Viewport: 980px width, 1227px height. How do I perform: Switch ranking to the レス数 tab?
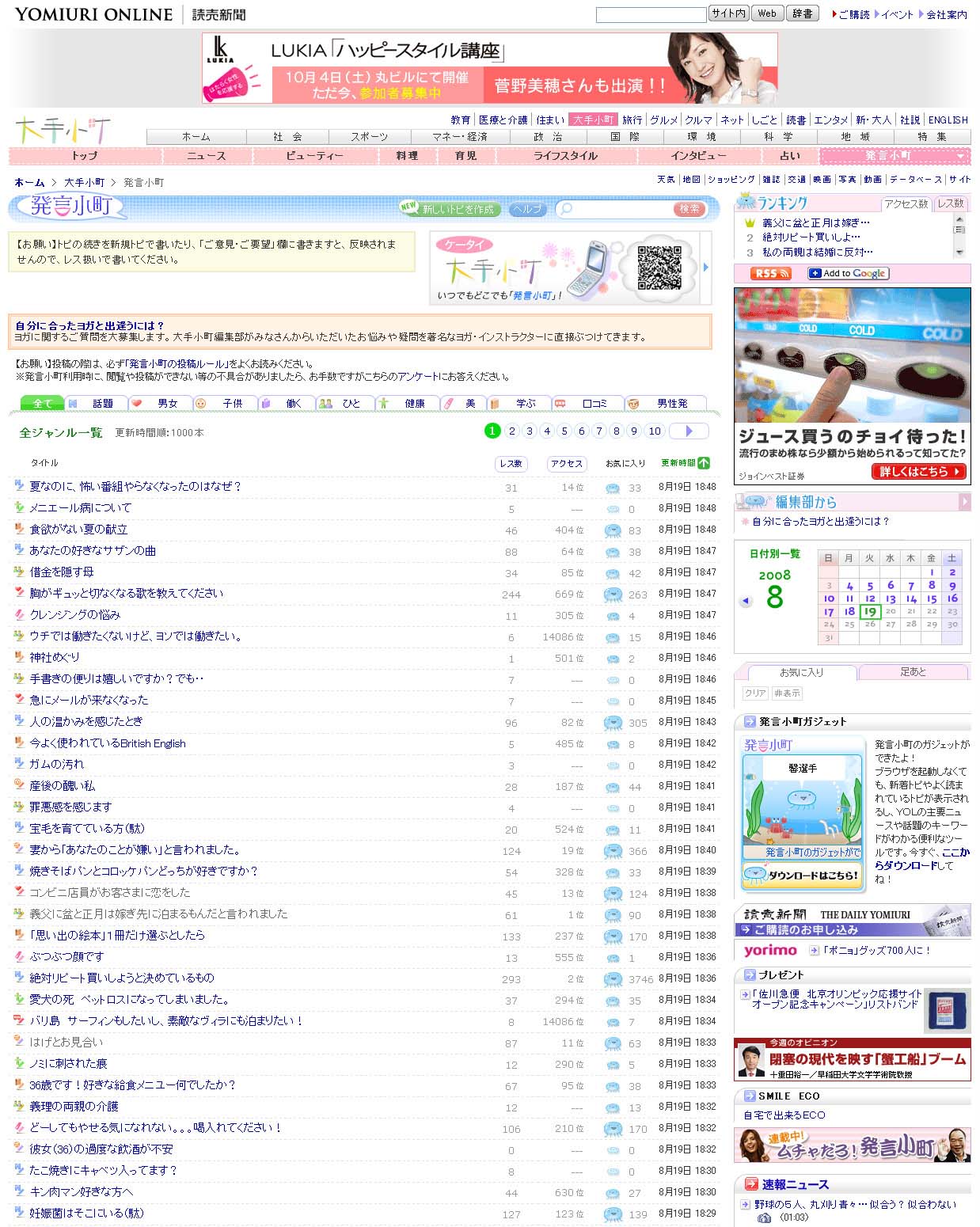pos(951,203)
